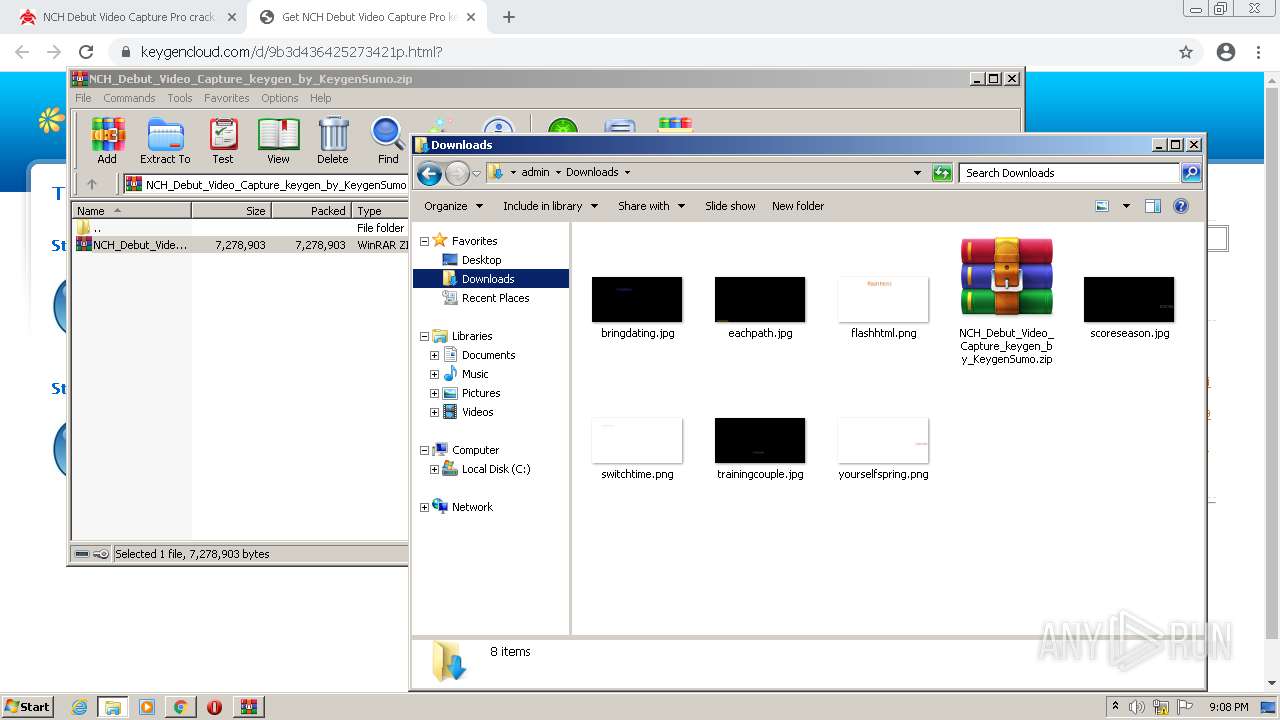Sort WinRAR list by Packed column
Image resolution: width=1280 pixels, height=720 pixels.
(311, 211)
